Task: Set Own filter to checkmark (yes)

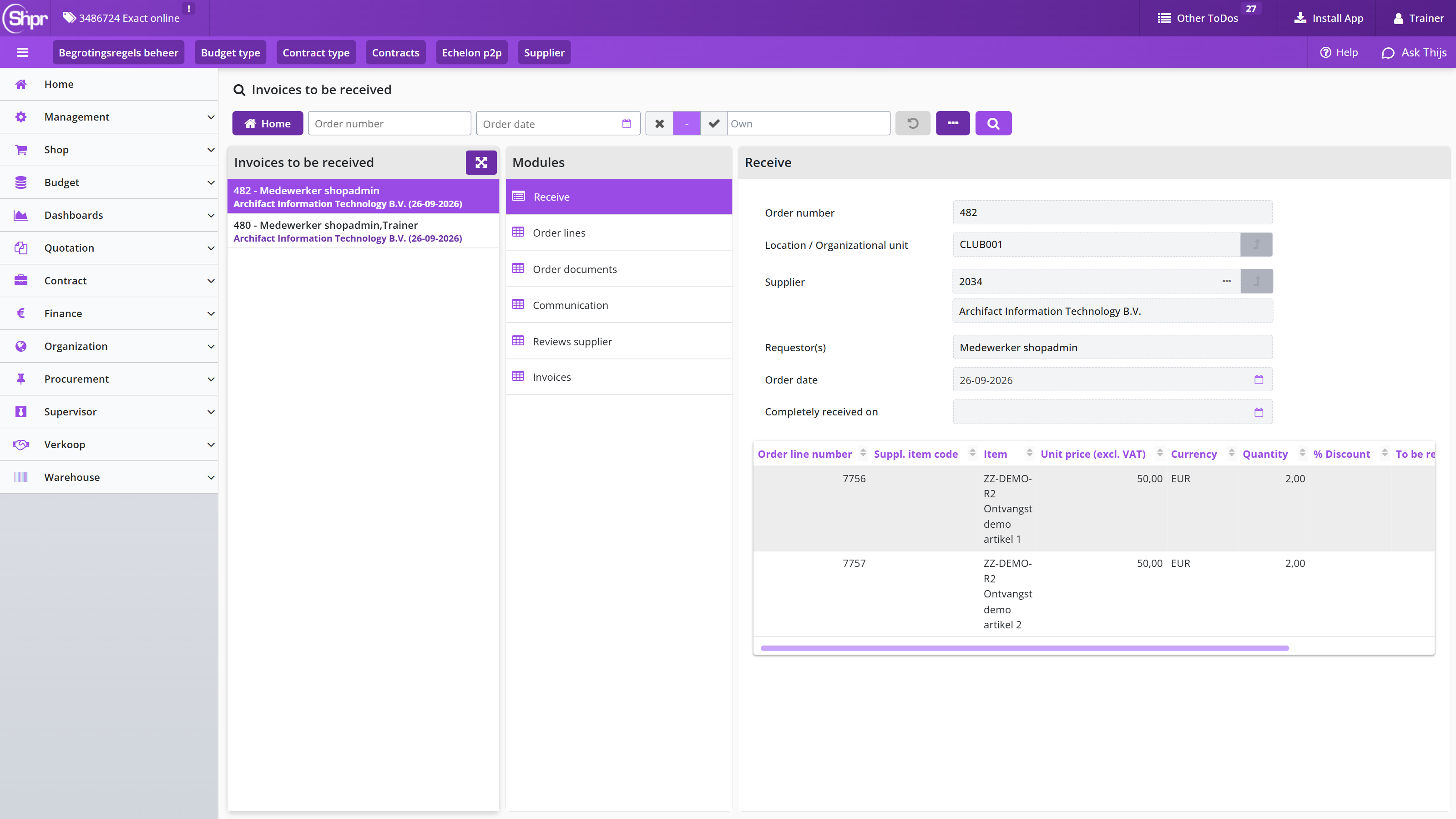Action: click(714, 123)
